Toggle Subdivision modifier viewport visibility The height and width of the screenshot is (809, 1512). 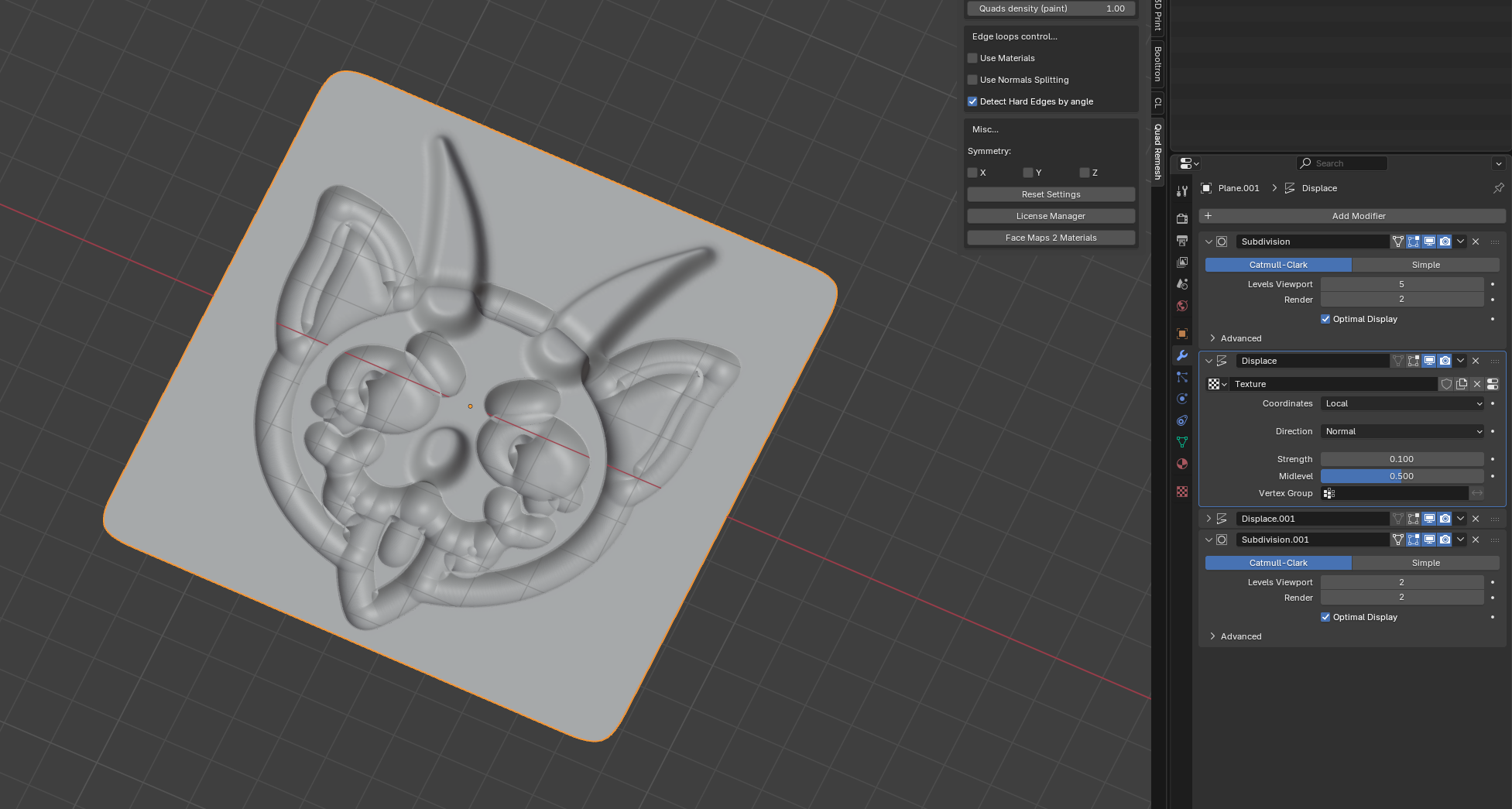tap(1429, 242)
